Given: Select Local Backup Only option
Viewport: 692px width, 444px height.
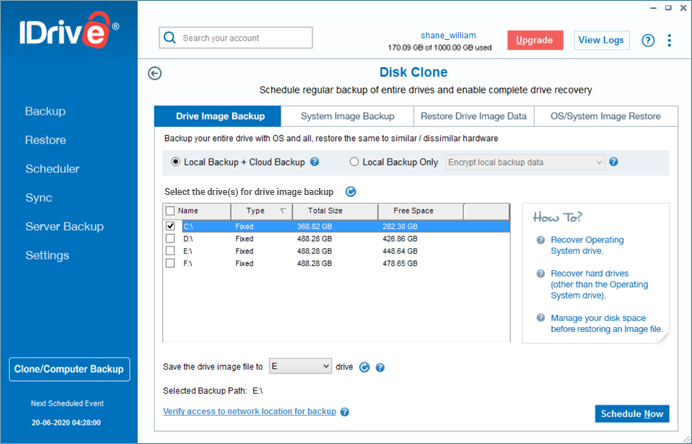Looking at the screenshot, I should [354, 162].
